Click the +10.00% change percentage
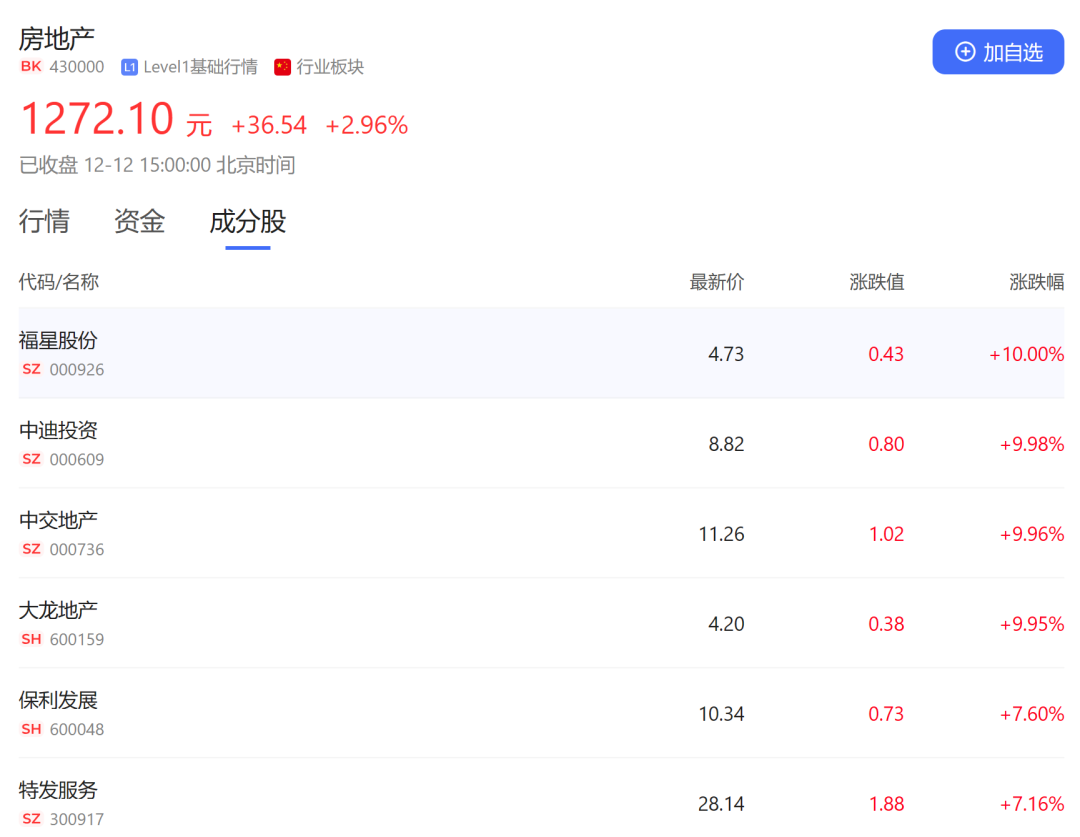Image resolution: width=1080 pixels, height=837 pixels. point(1026,354)
